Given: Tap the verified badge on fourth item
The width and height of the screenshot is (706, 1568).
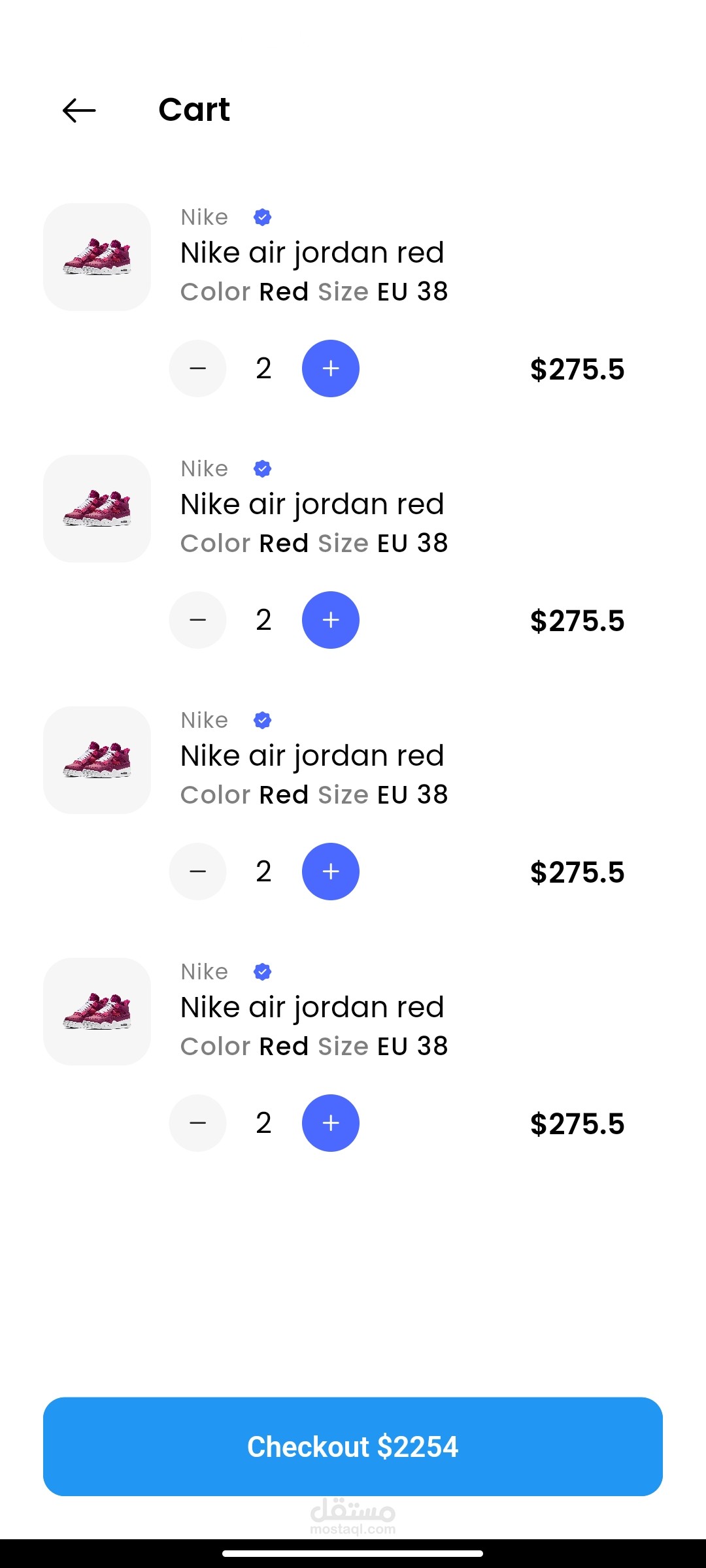Looking at the screenshot, I should [x=262, y=972].
